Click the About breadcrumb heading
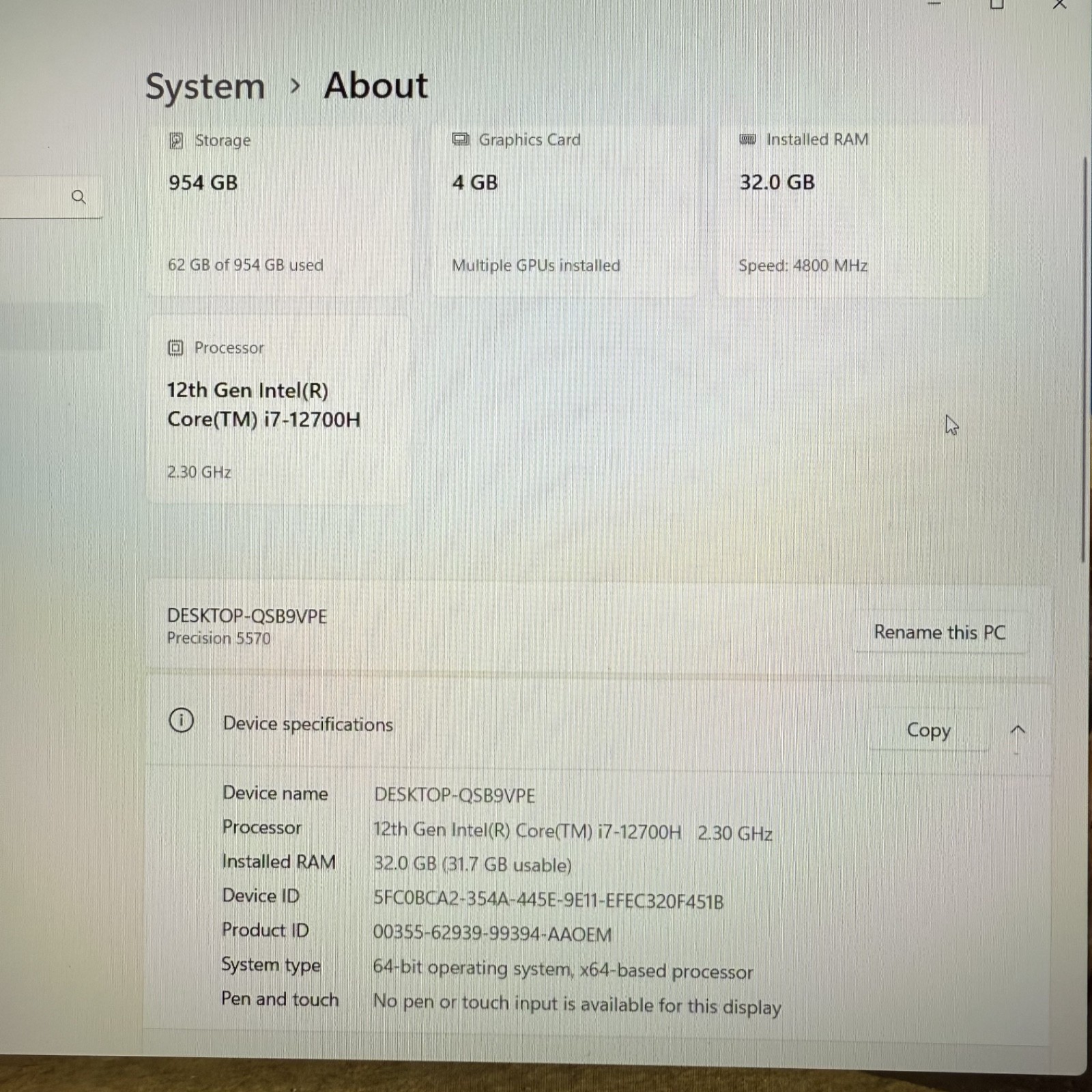The image size is (1092, 1092). pos(376,86)
